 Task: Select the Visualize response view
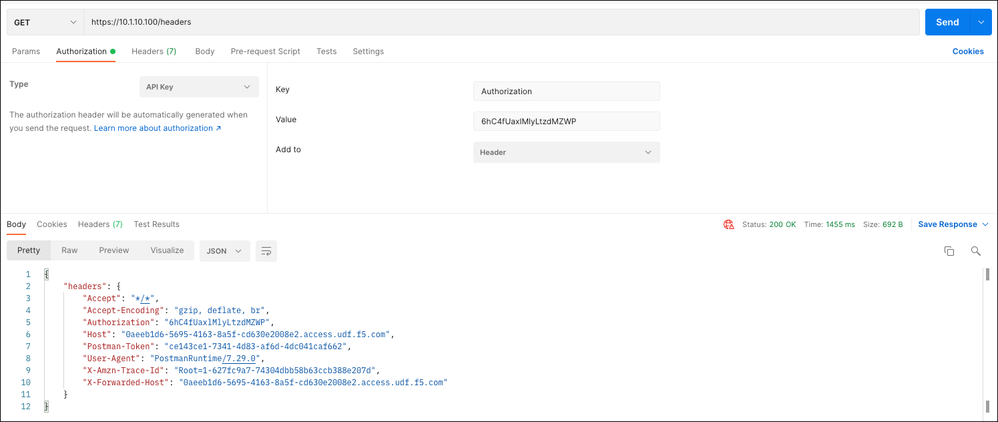pos(167,250)
